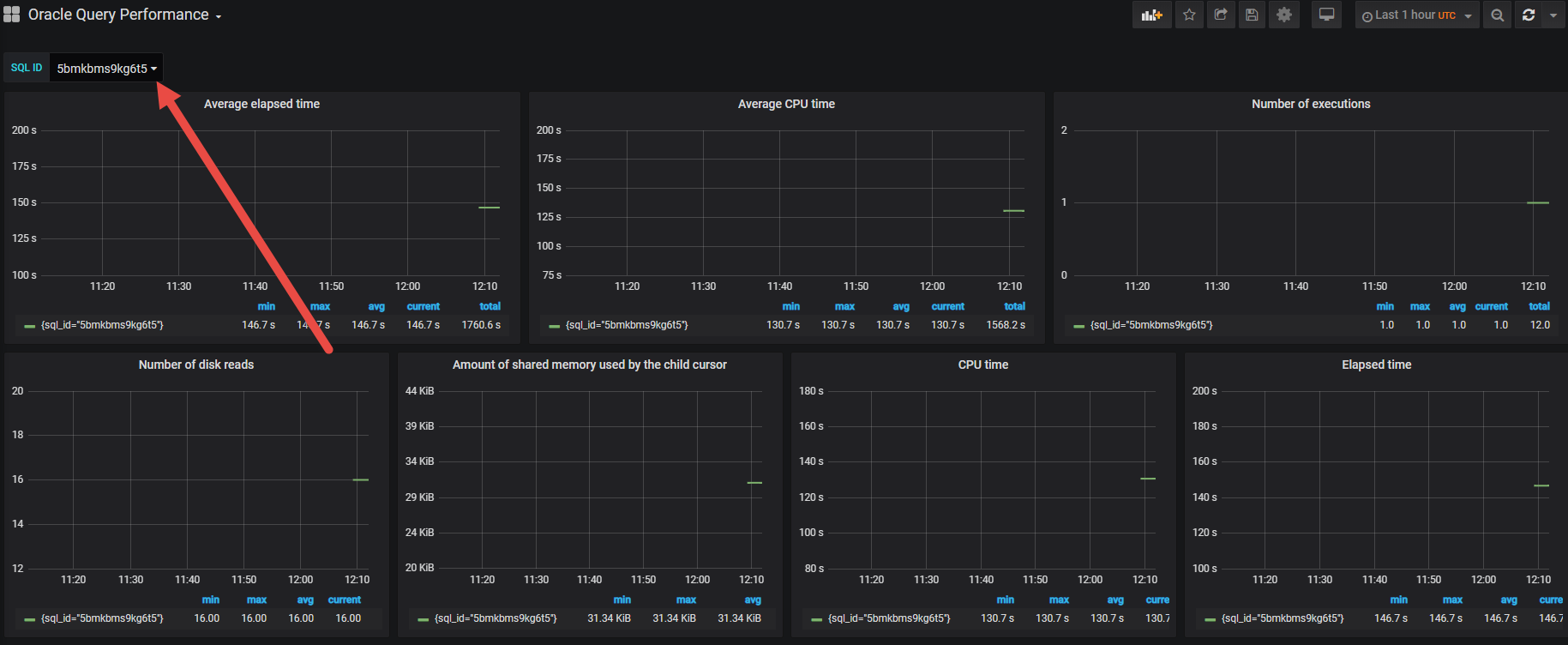The image size is (1568, 645).
Task: Open Average CPU time panel title
Action: [786, 104]
